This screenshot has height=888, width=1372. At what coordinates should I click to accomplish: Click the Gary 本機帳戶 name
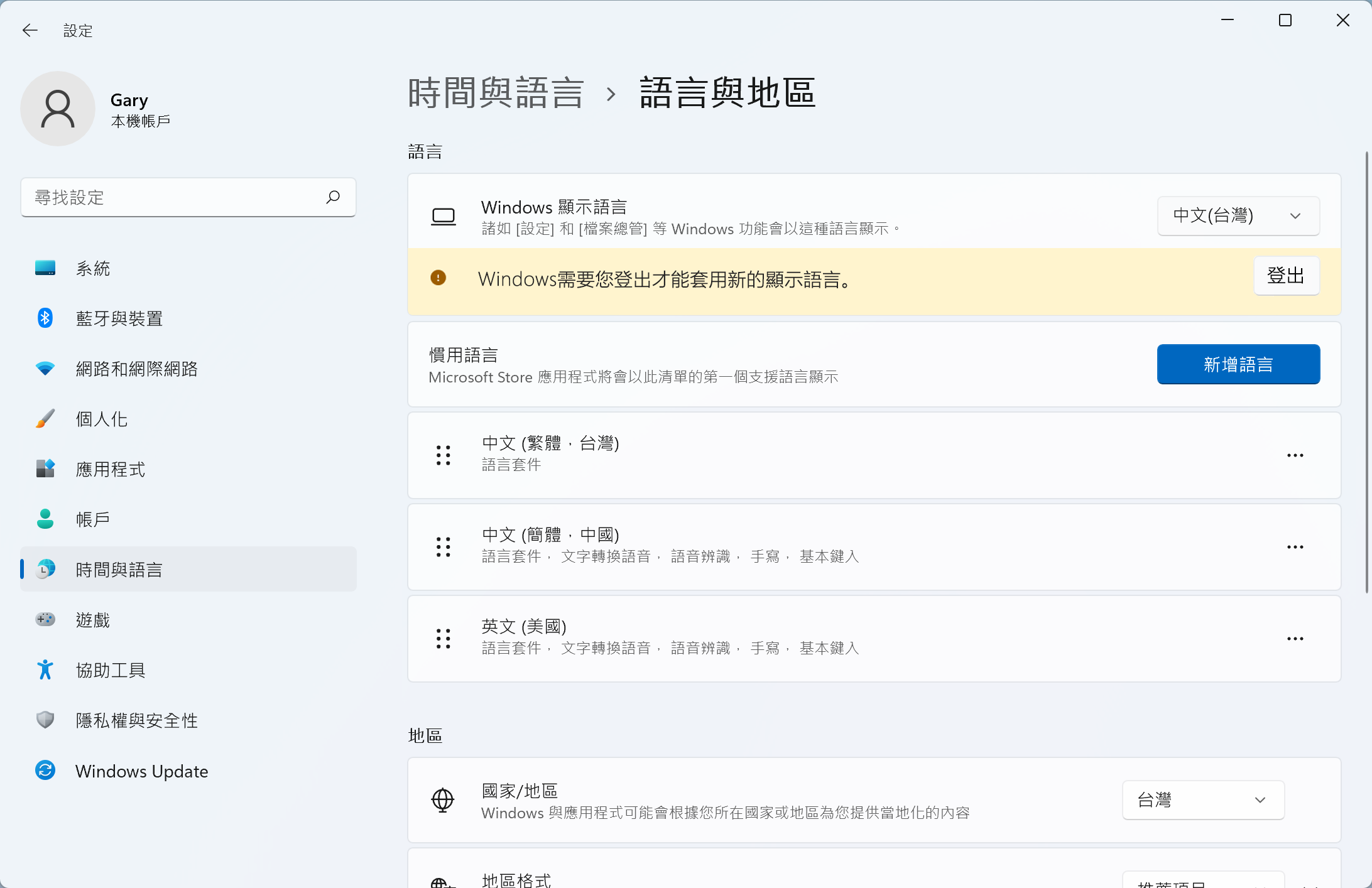(140, 110)
